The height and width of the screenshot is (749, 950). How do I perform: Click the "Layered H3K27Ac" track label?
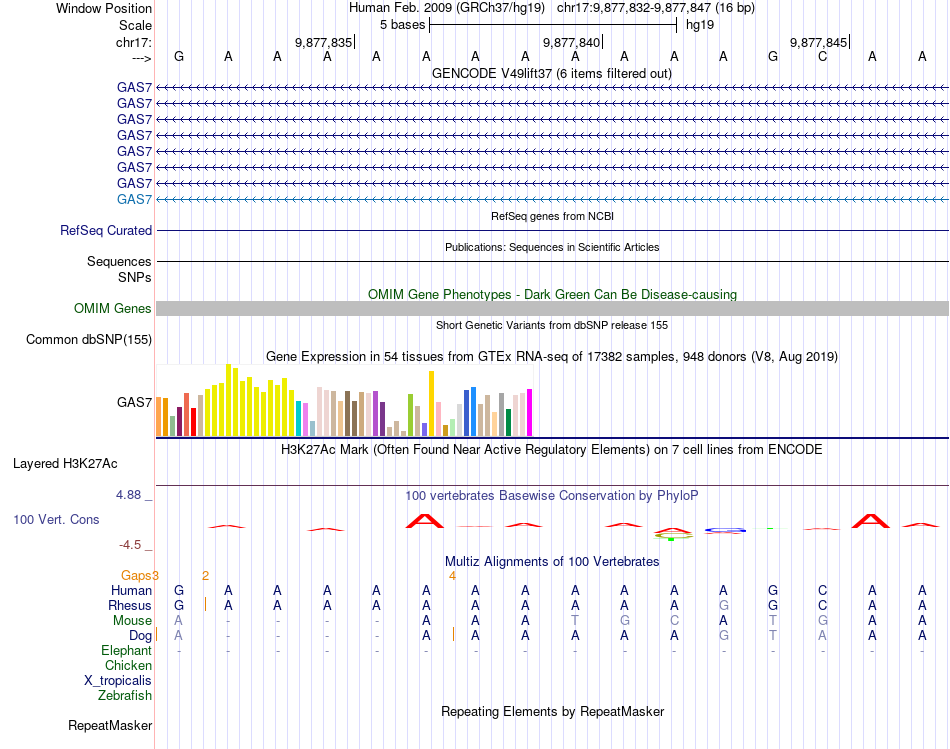coord(65,464)
